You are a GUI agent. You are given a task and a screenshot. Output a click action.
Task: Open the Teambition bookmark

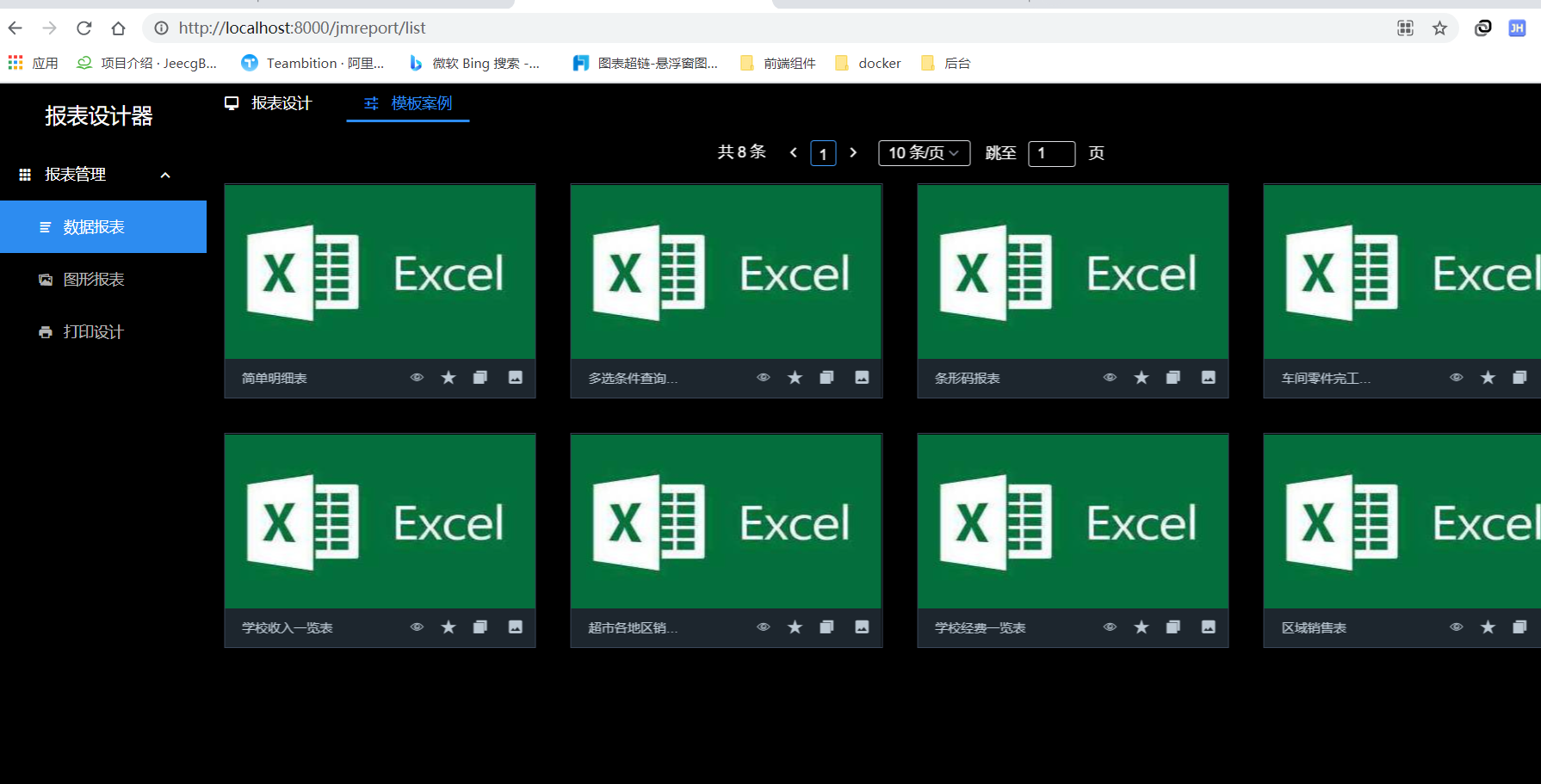pos(313,63)
